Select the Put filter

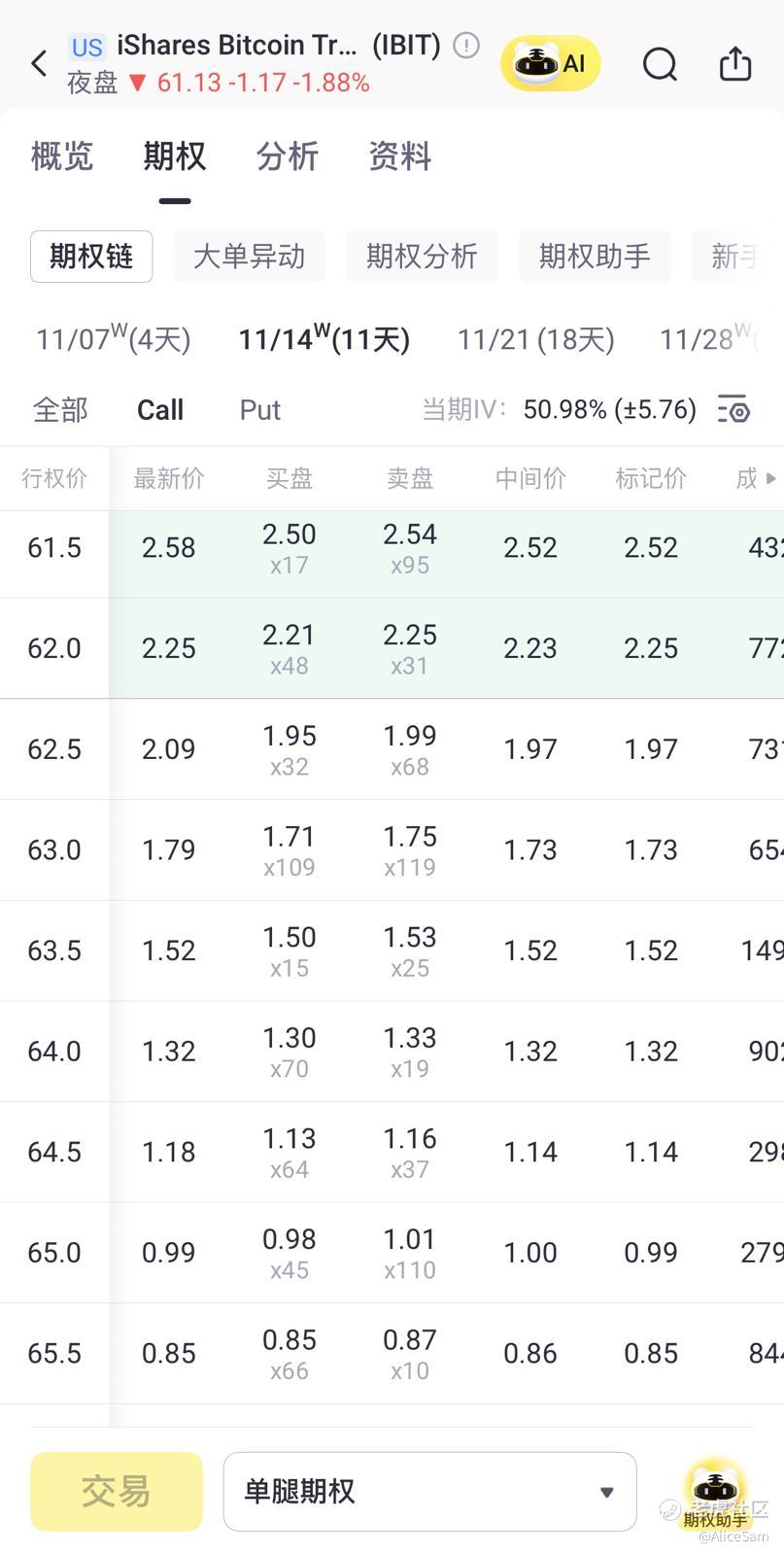point(259,410)
